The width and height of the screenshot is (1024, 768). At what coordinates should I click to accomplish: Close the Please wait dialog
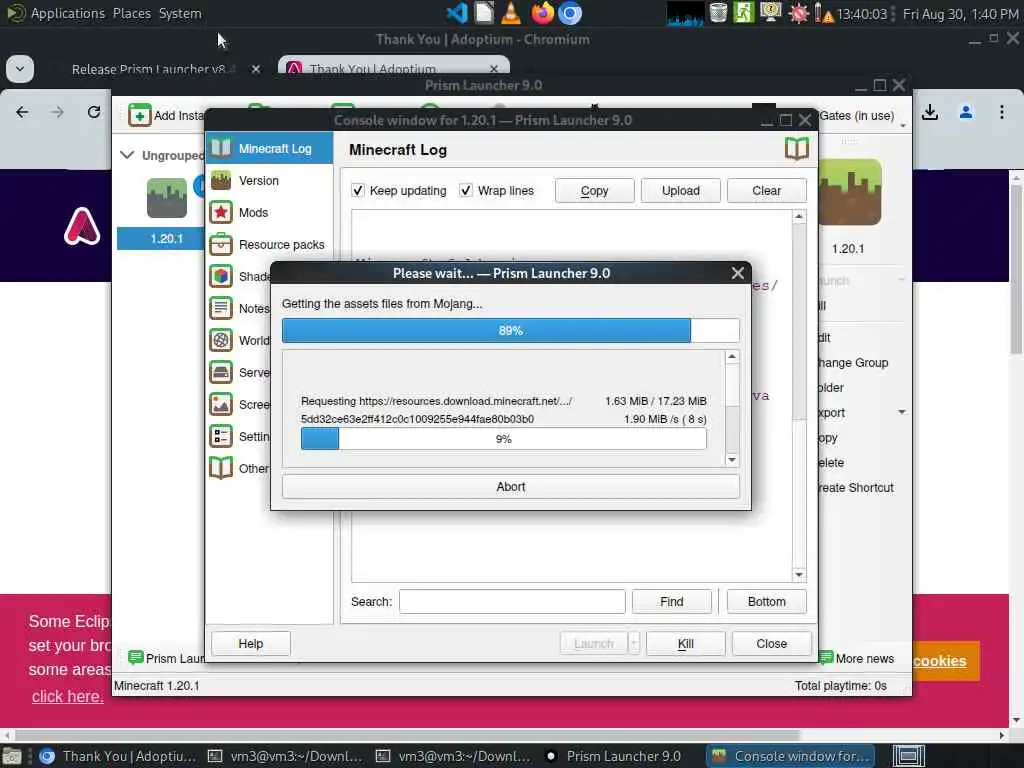(737, 273)
